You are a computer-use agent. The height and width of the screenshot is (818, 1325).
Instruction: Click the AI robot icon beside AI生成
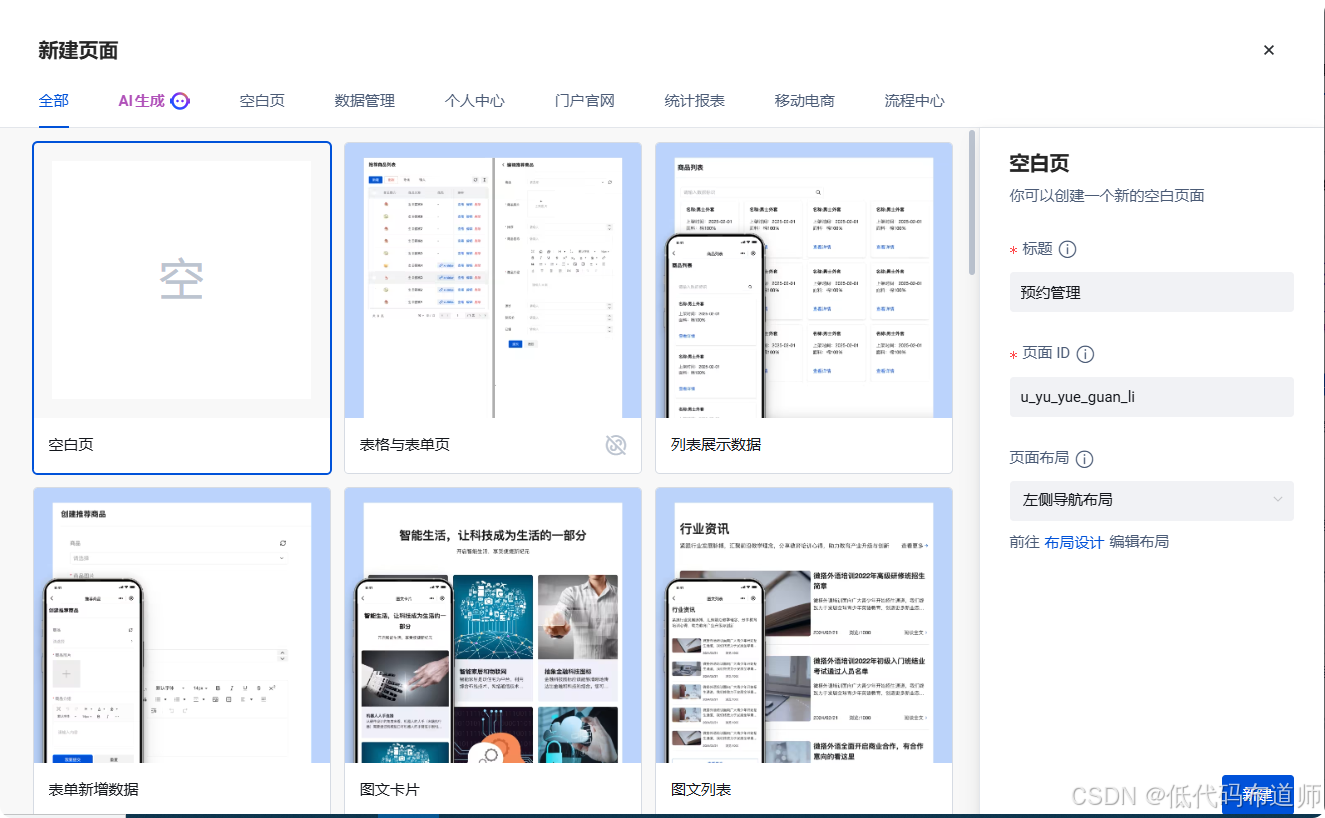(x=180, y=101)
